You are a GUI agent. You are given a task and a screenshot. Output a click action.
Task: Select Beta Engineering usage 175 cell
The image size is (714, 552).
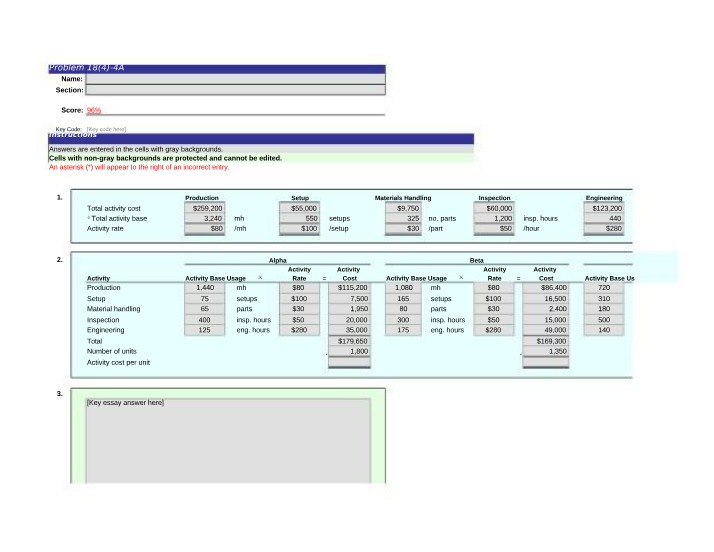(403, 330)
